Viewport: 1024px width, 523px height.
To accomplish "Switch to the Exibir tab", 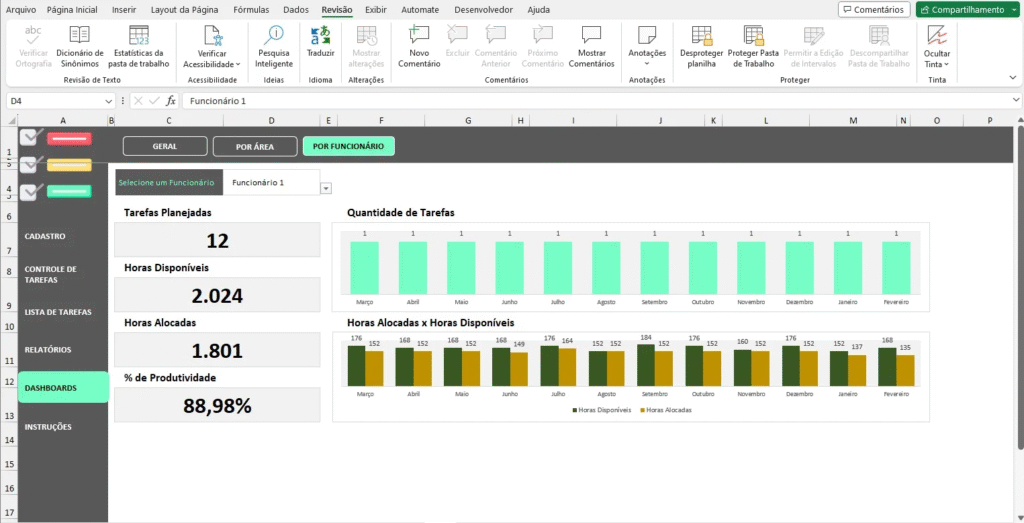I will point(376,9).
